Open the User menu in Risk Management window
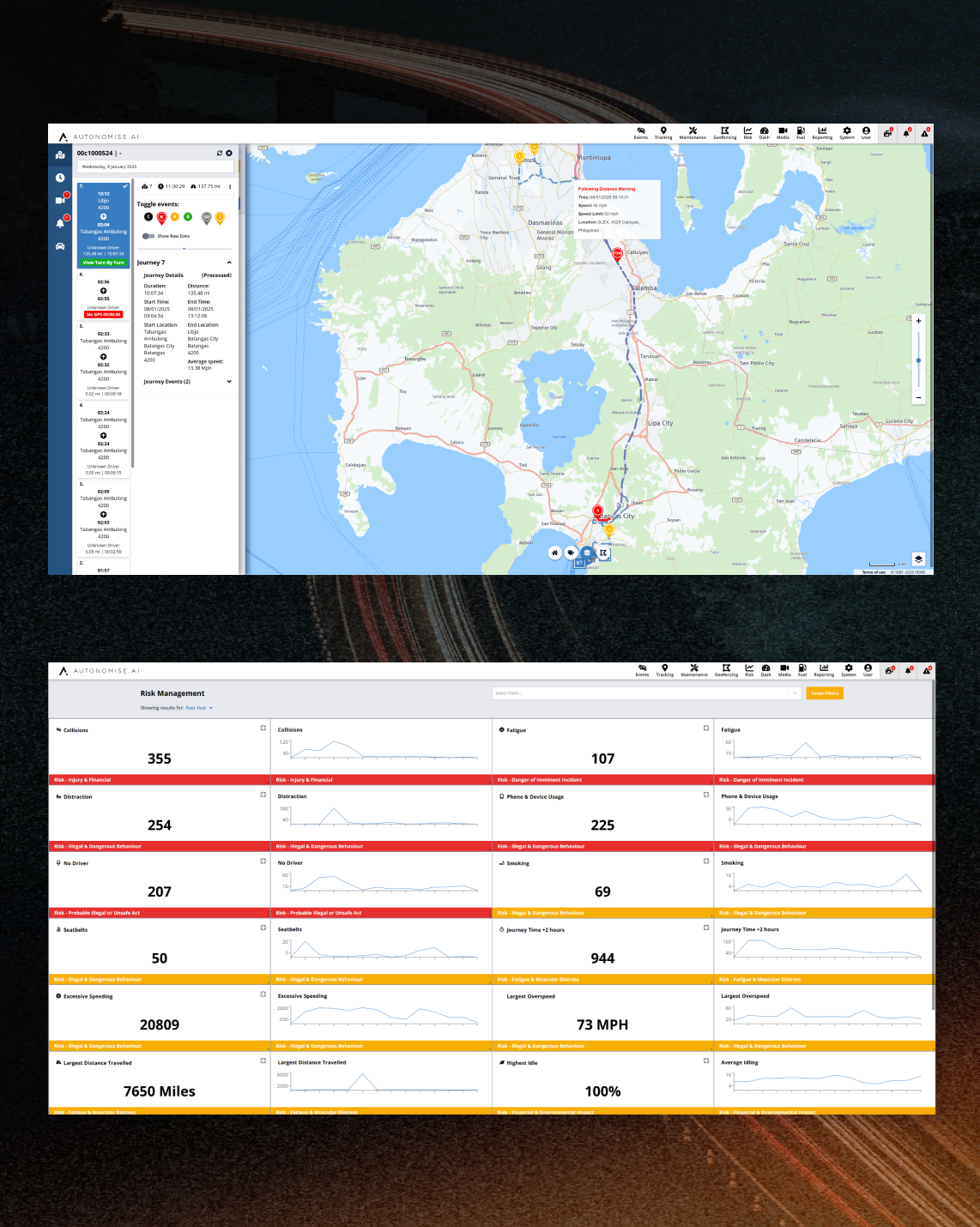Image resolution: width=980 pixels, height=1227 pixels. click(x=868, y=670)
